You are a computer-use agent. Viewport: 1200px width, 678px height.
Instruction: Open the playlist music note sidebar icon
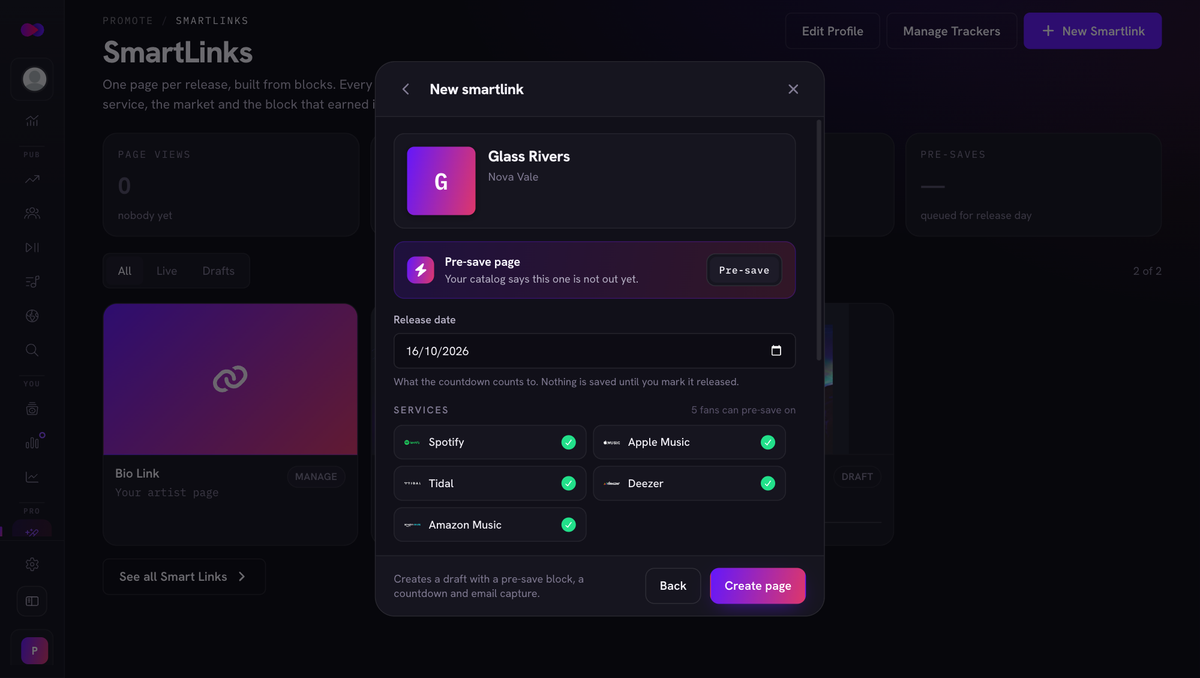(x=32, y=282)
